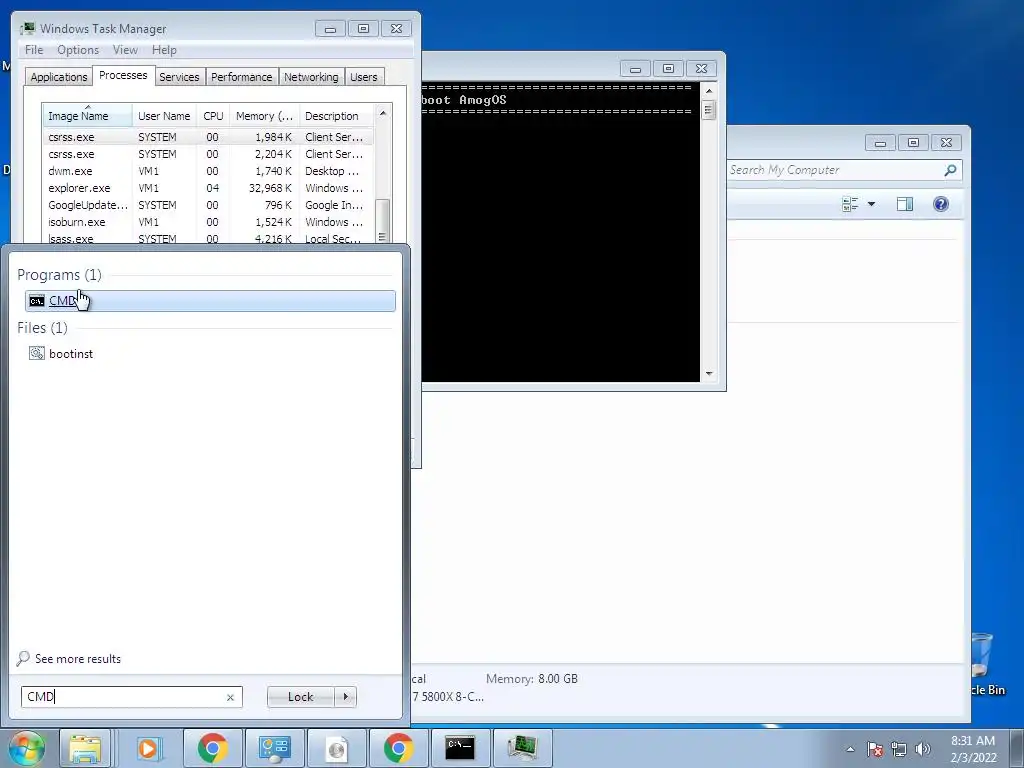The height and width of the screenshot is (768, 1024).
Task: Open Explorer help button
Action: tap(941, 204)
